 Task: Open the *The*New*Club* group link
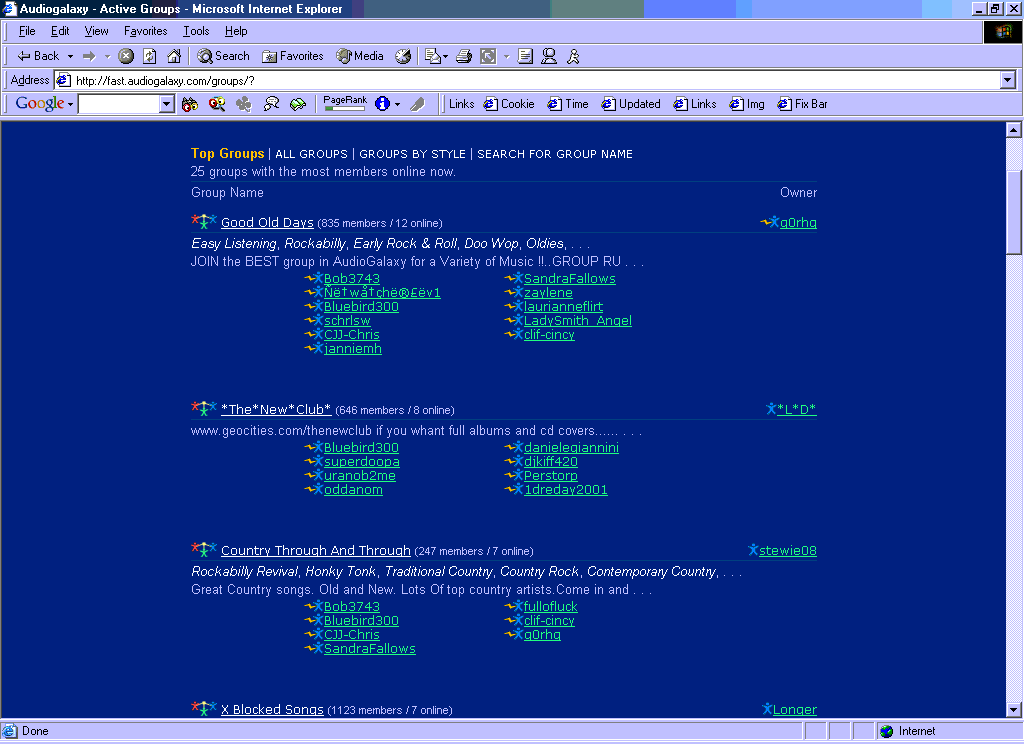[x=276, y=410]
